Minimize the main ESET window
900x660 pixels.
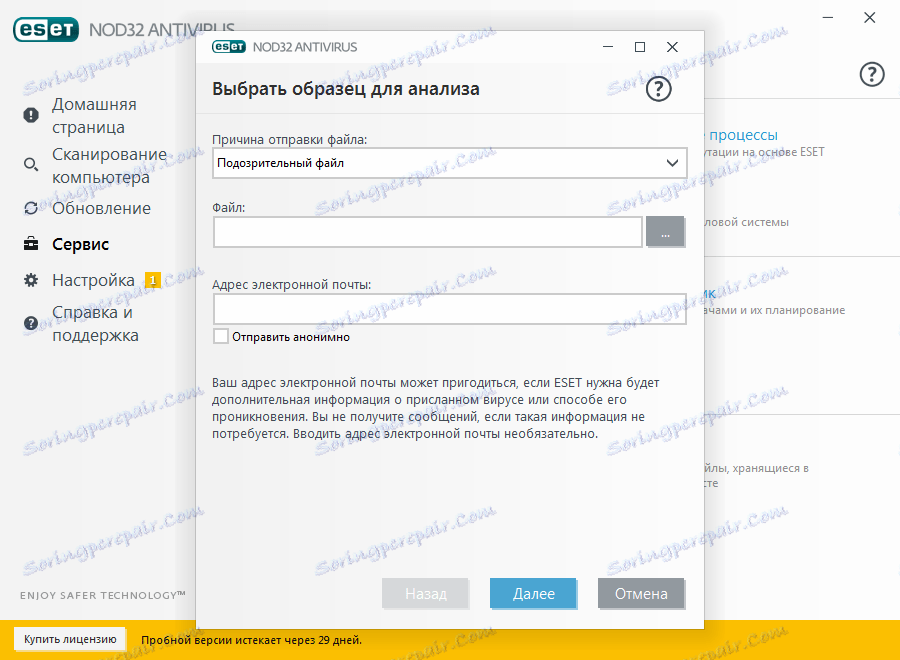[828, 18]
